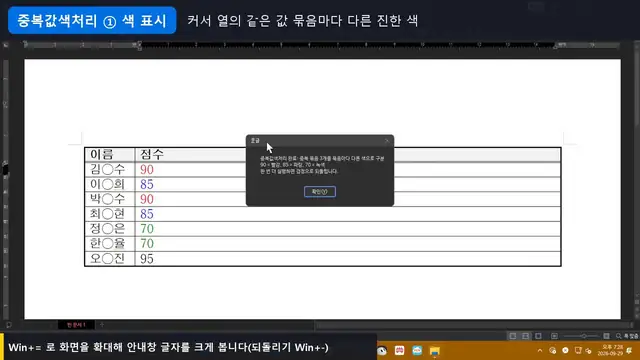
Task: Click the 한○율 name cell
Action: coord(110,244)
